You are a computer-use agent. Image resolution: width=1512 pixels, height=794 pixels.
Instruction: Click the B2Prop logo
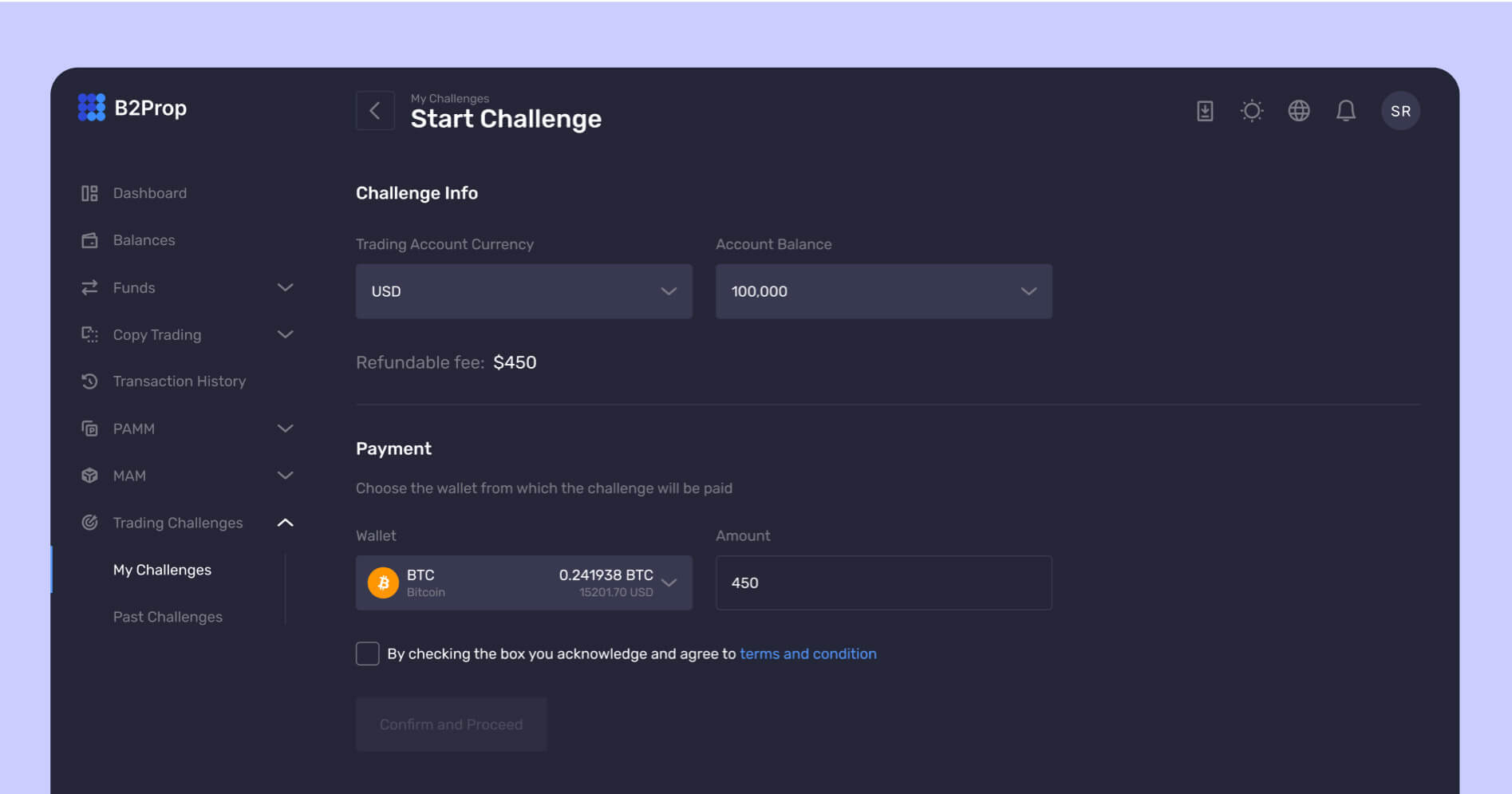tap(132, 108)
